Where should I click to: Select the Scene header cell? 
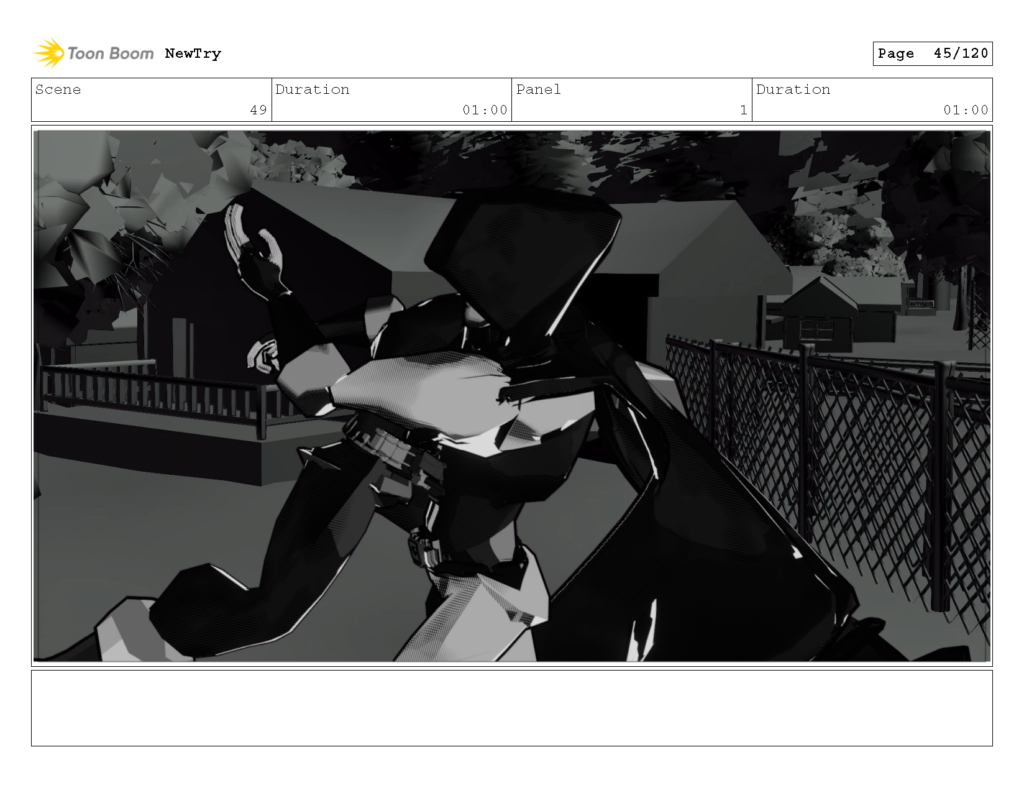pyautogui.click(x=57, y=90)
